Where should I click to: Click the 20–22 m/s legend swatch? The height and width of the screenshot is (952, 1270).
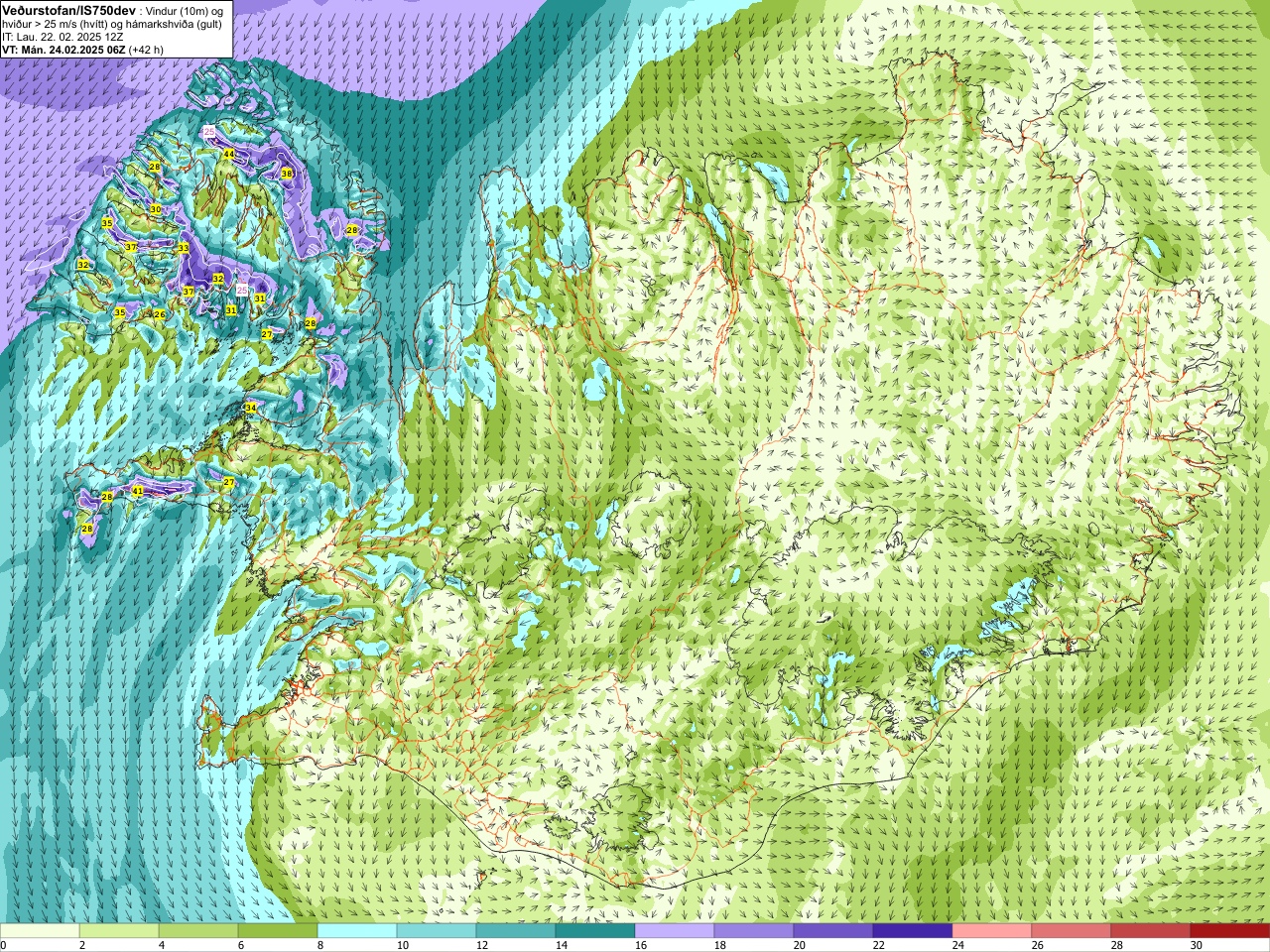click(x=833, y=931)
